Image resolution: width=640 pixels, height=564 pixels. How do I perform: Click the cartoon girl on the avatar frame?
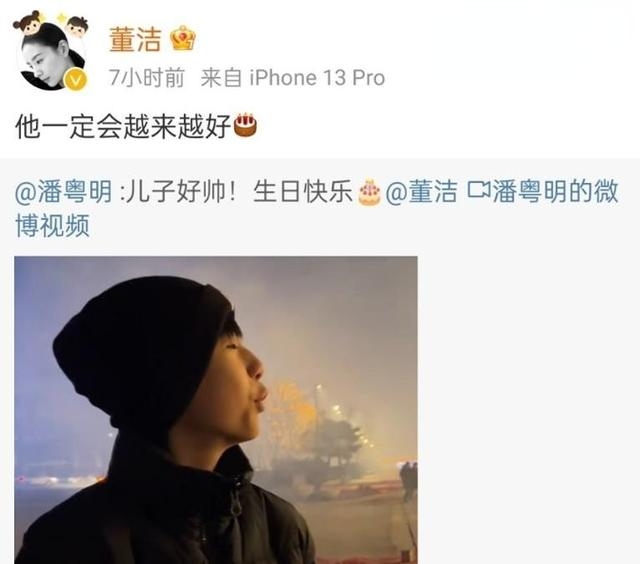28,22
